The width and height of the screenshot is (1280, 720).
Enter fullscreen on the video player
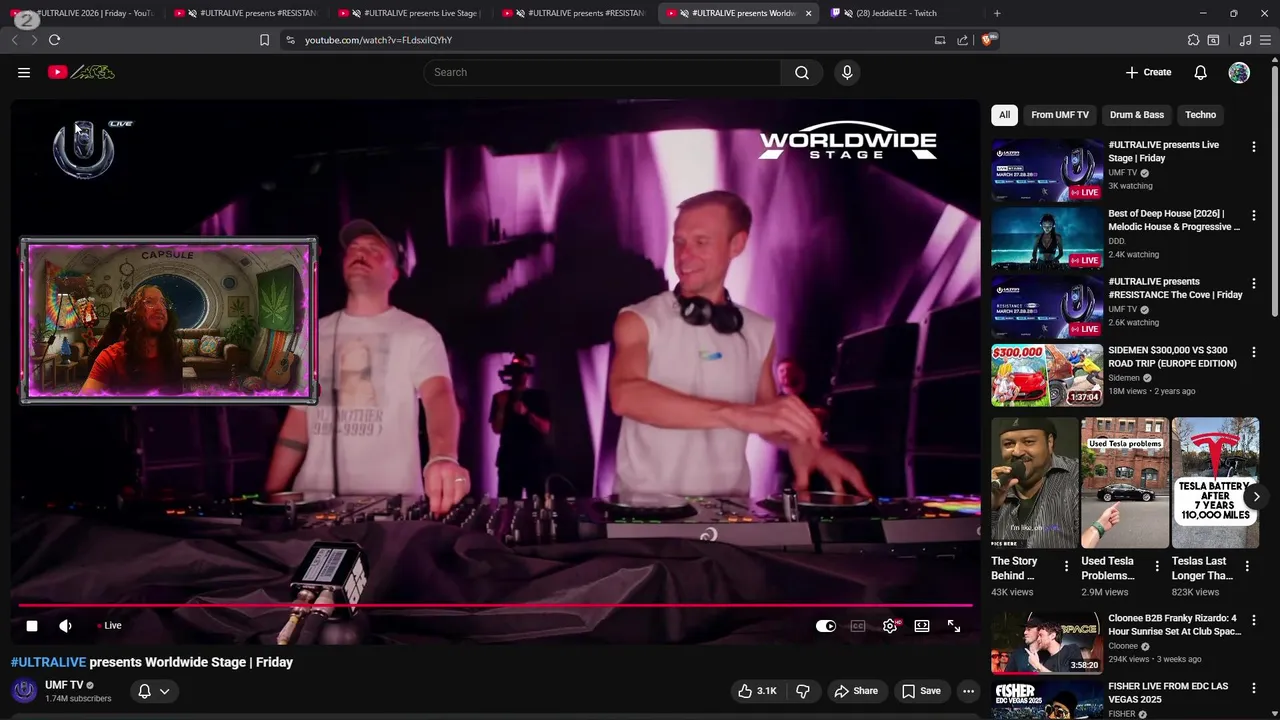click(x=954, y=626)
